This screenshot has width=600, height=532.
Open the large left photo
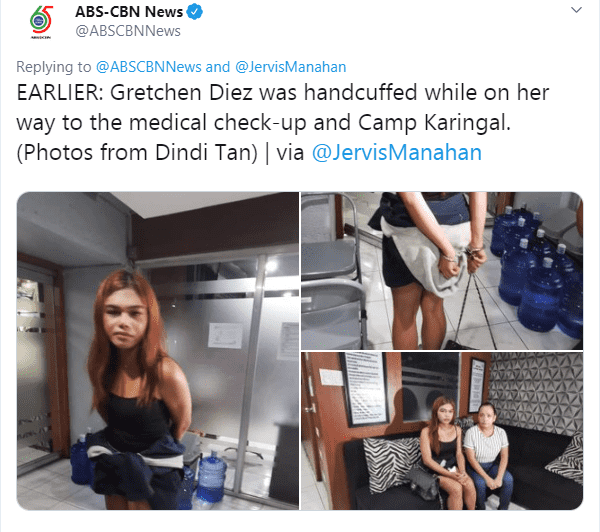click(158, 351)
